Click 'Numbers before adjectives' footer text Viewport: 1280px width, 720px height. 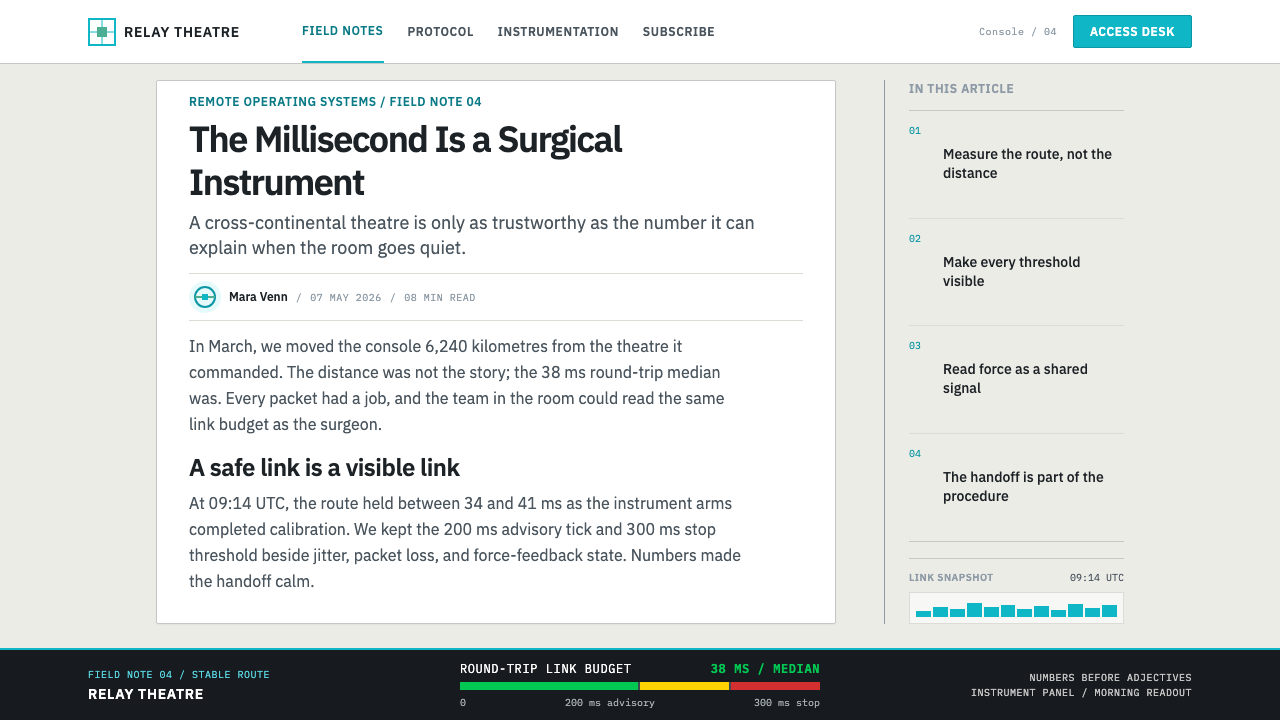1110,678
